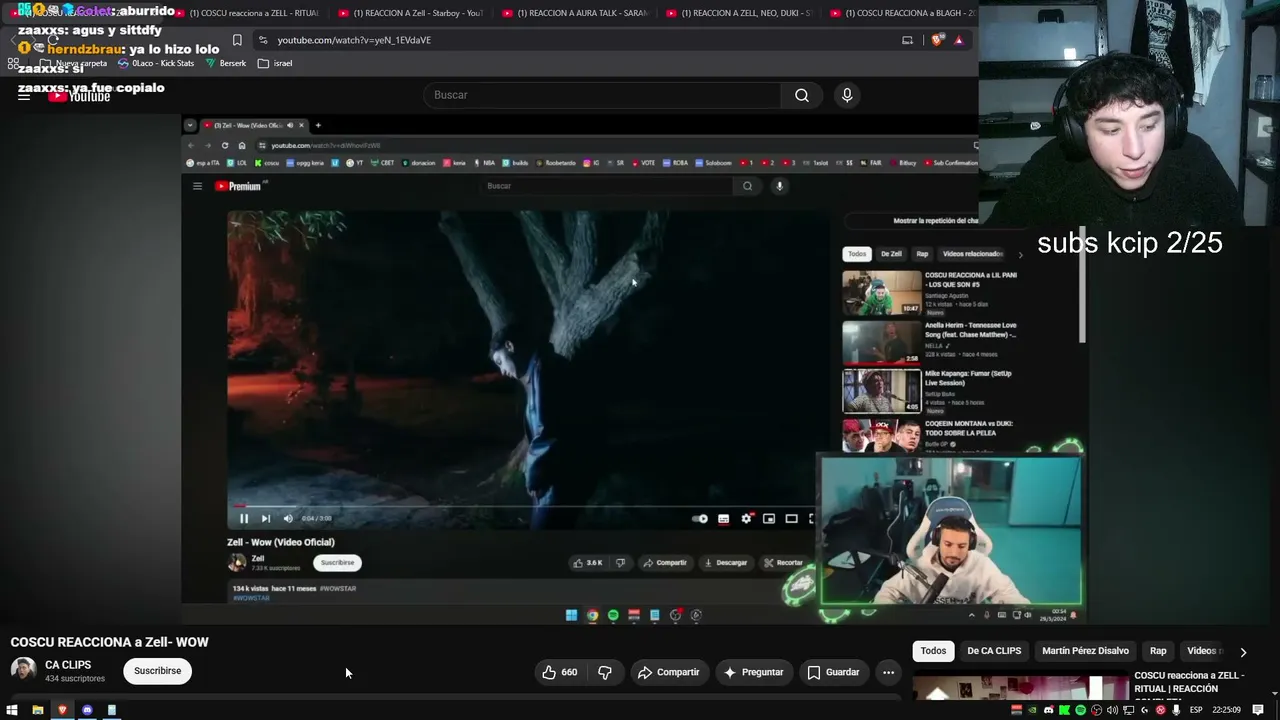
Task: Open the CA CLIPS channel avatar
Action: coord(23,670)
